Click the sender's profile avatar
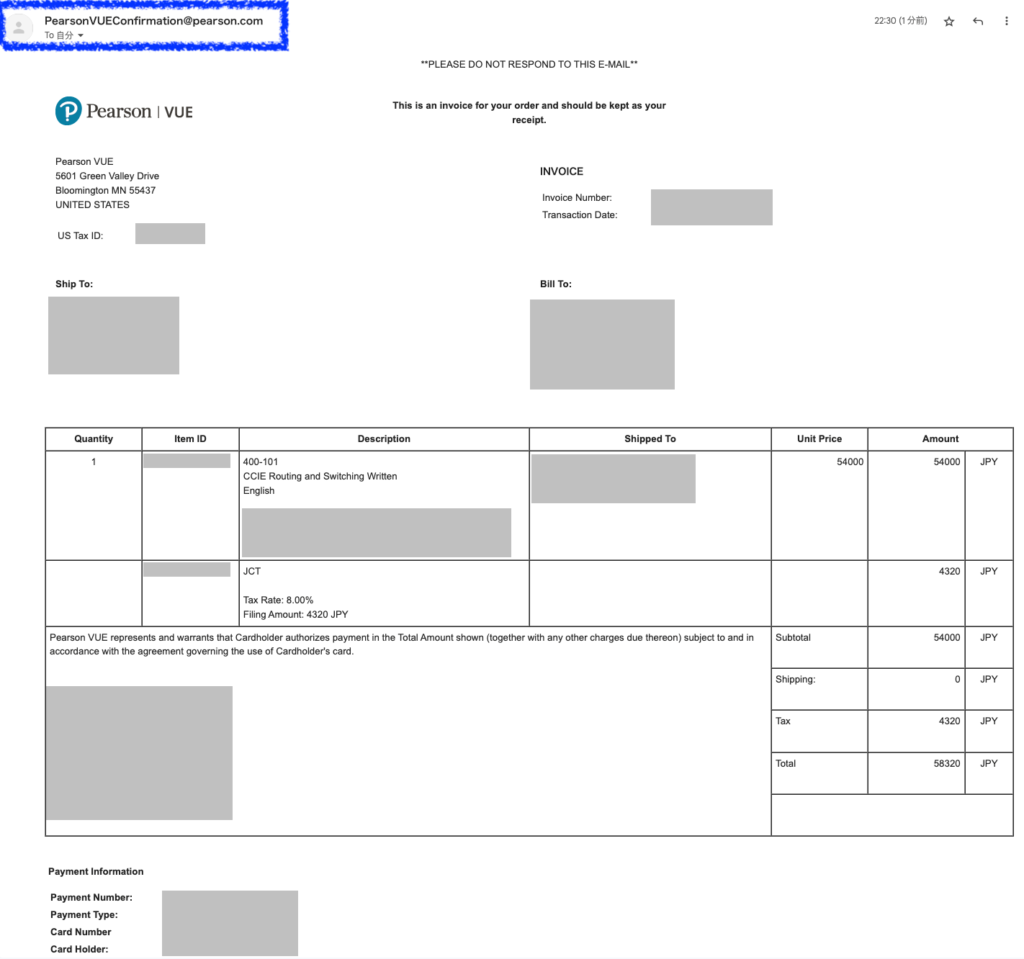Image resolution: width=1024 pixels, height=959 pixels. (x=21, y=25)
